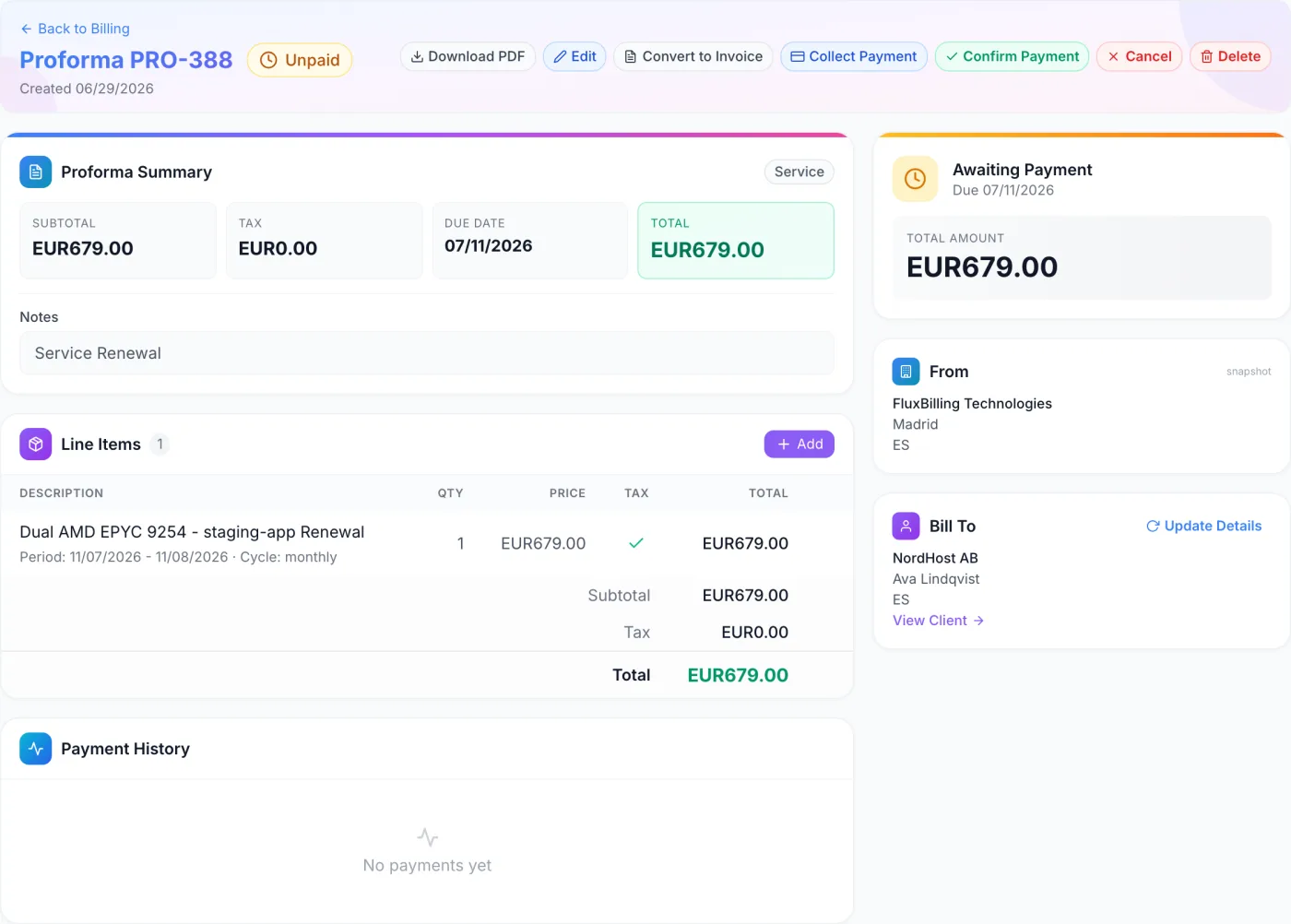Click the QTY column header
Image resolution: width=1291 pixels, height=924 pixels.
point(450,493)
